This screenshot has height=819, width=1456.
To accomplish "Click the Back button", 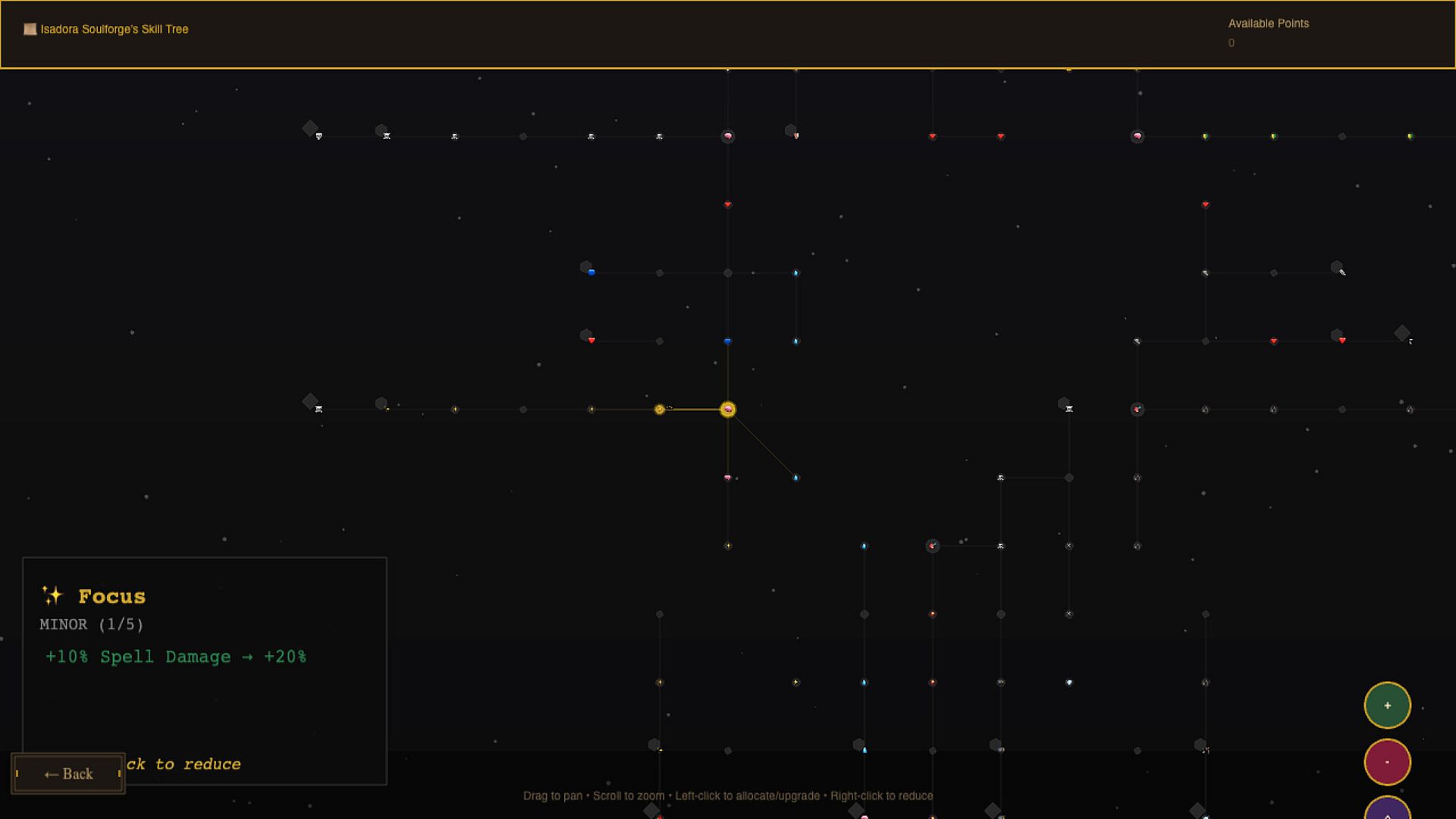I will tap(68, 773).
